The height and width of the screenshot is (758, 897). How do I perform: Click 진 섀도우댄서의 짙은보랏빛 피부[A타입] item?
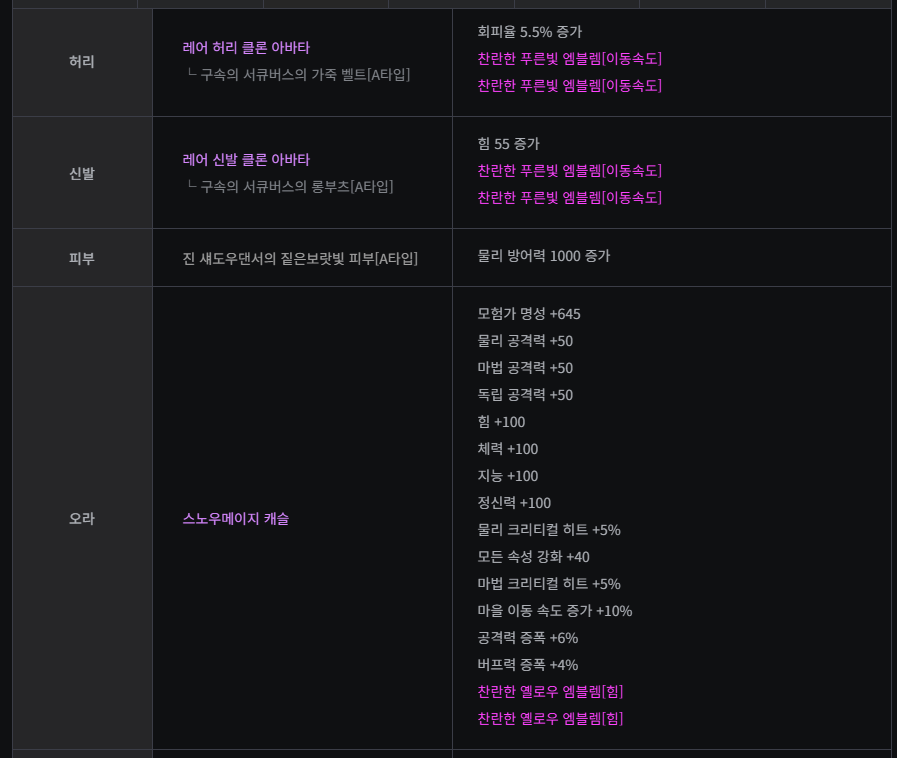[x=300, y=259]
